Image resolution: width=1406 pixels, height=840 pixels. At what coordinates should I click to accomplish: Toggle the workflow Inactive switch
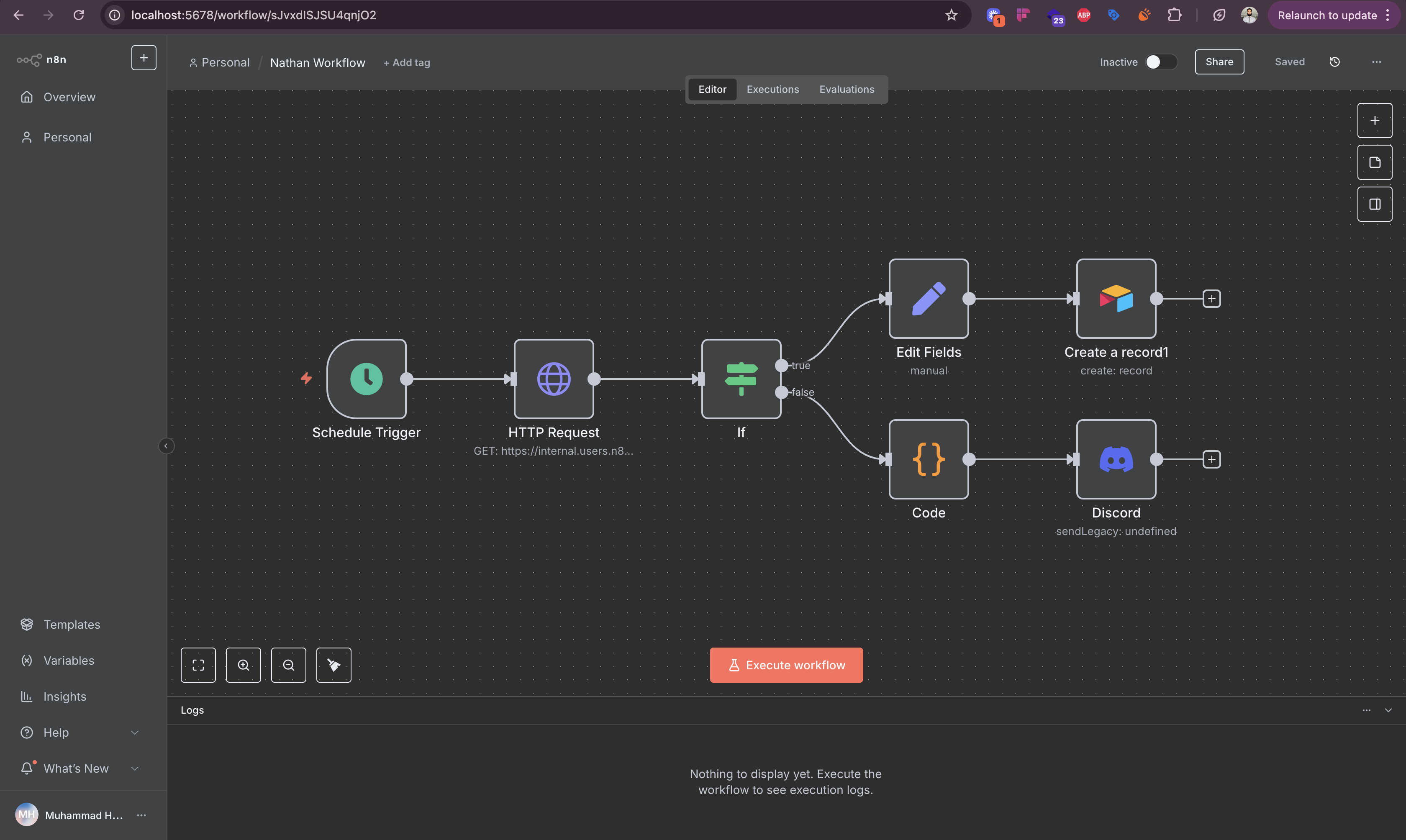(x=1160, y=61)
